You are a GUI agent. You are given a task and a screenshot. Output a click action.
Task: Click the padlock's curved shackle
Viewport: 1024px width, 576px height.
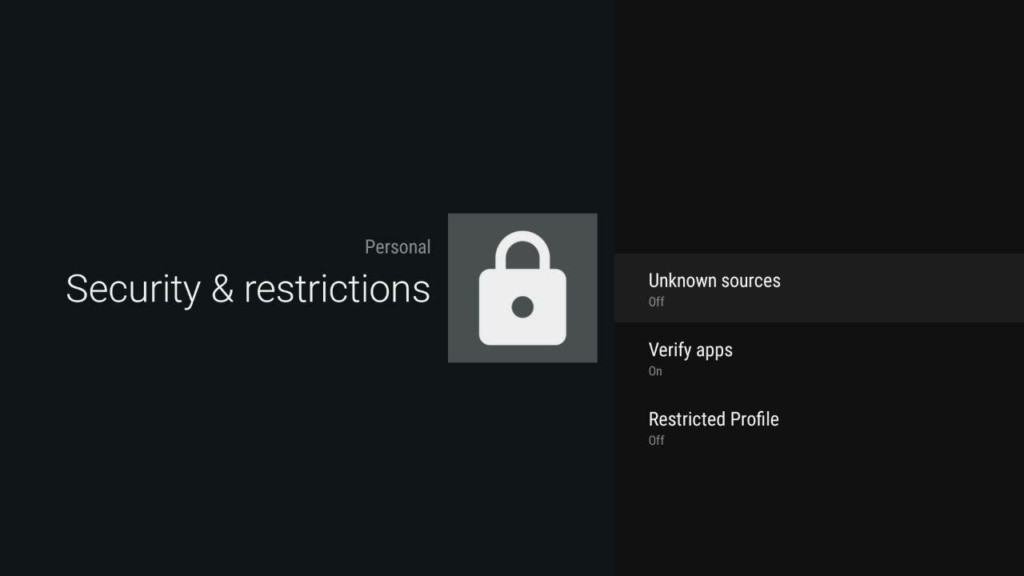click(x=522, y=246)
